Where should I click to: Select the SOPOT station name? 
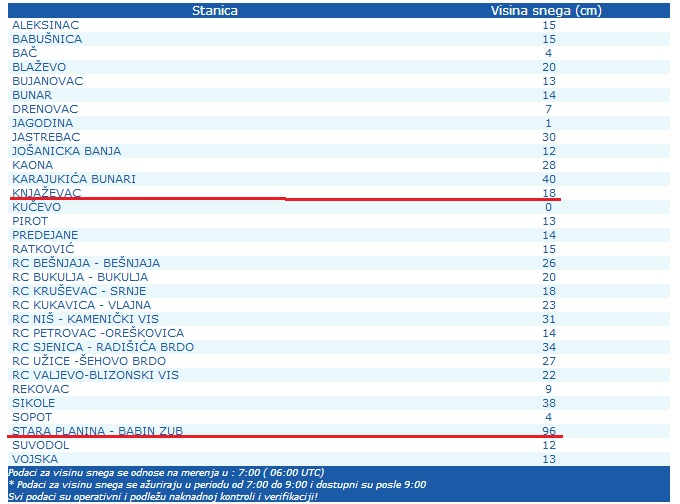pyautogui.click(x=32, y=417)
